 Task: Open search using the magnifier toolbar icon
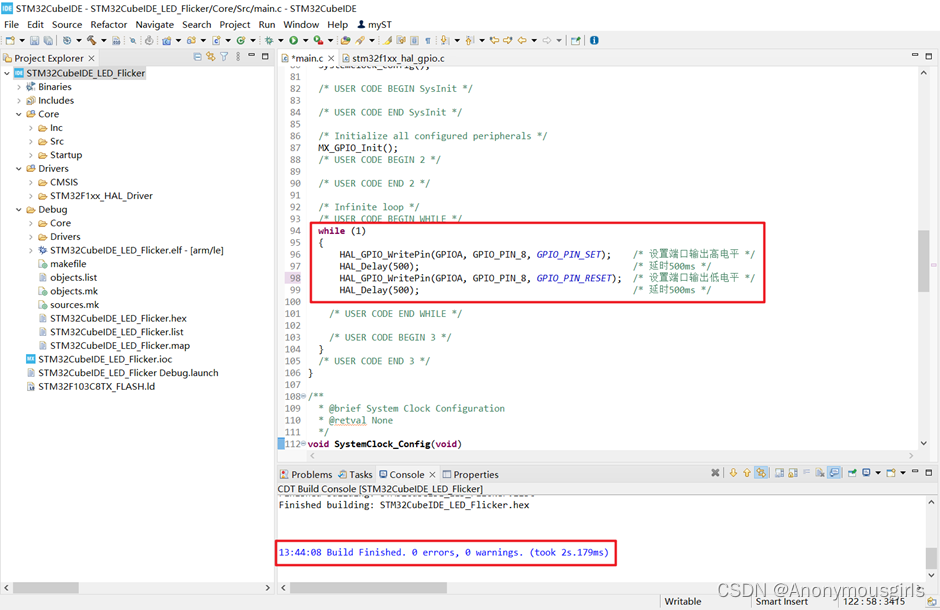134,40
